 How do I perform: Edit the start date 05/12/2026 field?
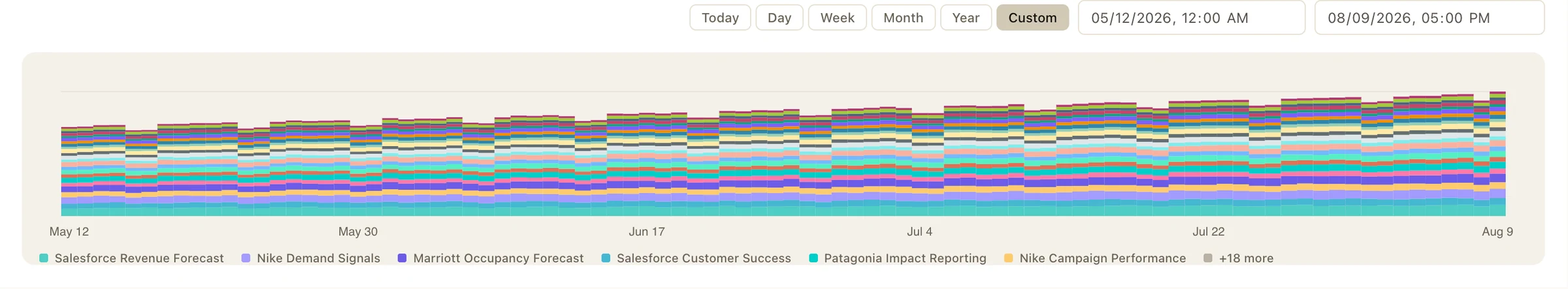[x=1191, y=18]
